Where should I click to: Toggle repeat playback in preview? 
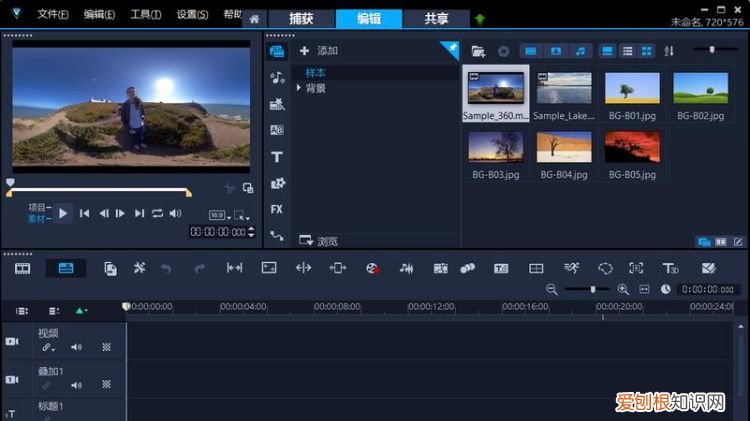(157, 213)
